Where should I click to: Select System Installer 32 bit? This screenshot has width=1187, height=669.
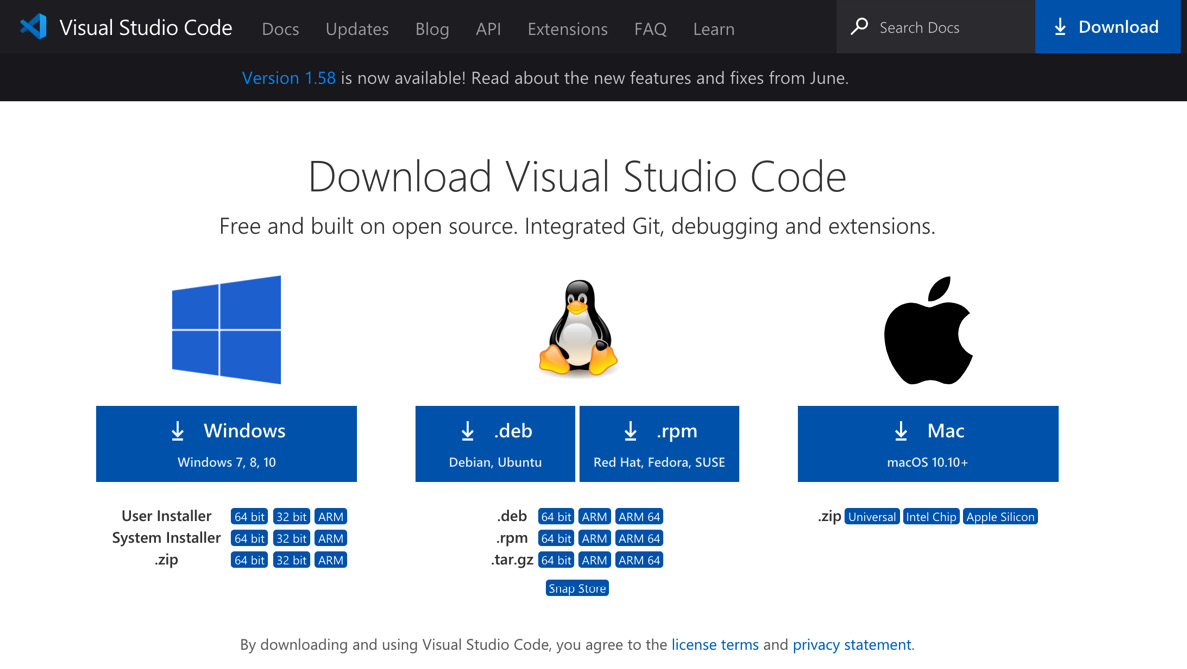(x=291, y=539)
